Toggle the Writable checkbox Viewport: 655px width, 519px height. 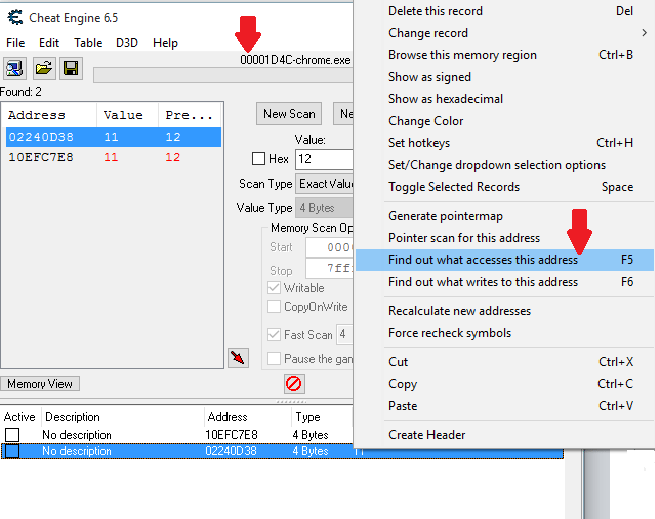click(x=274, y=287)
